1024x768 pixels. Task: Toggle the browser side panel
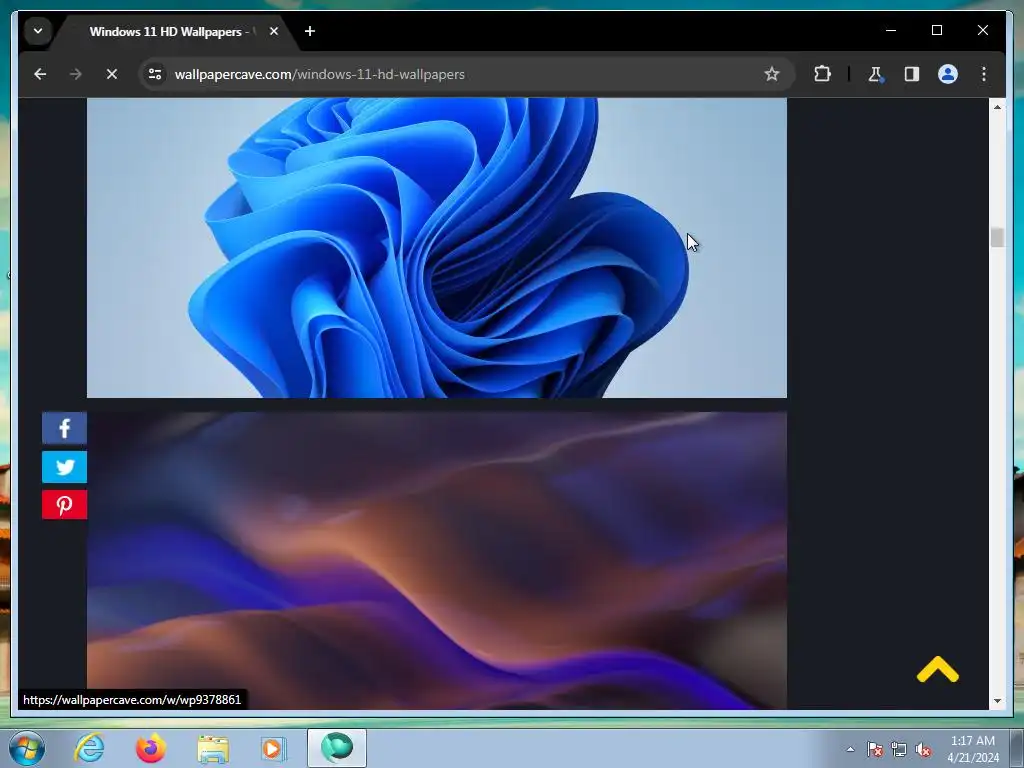(912, 74)
